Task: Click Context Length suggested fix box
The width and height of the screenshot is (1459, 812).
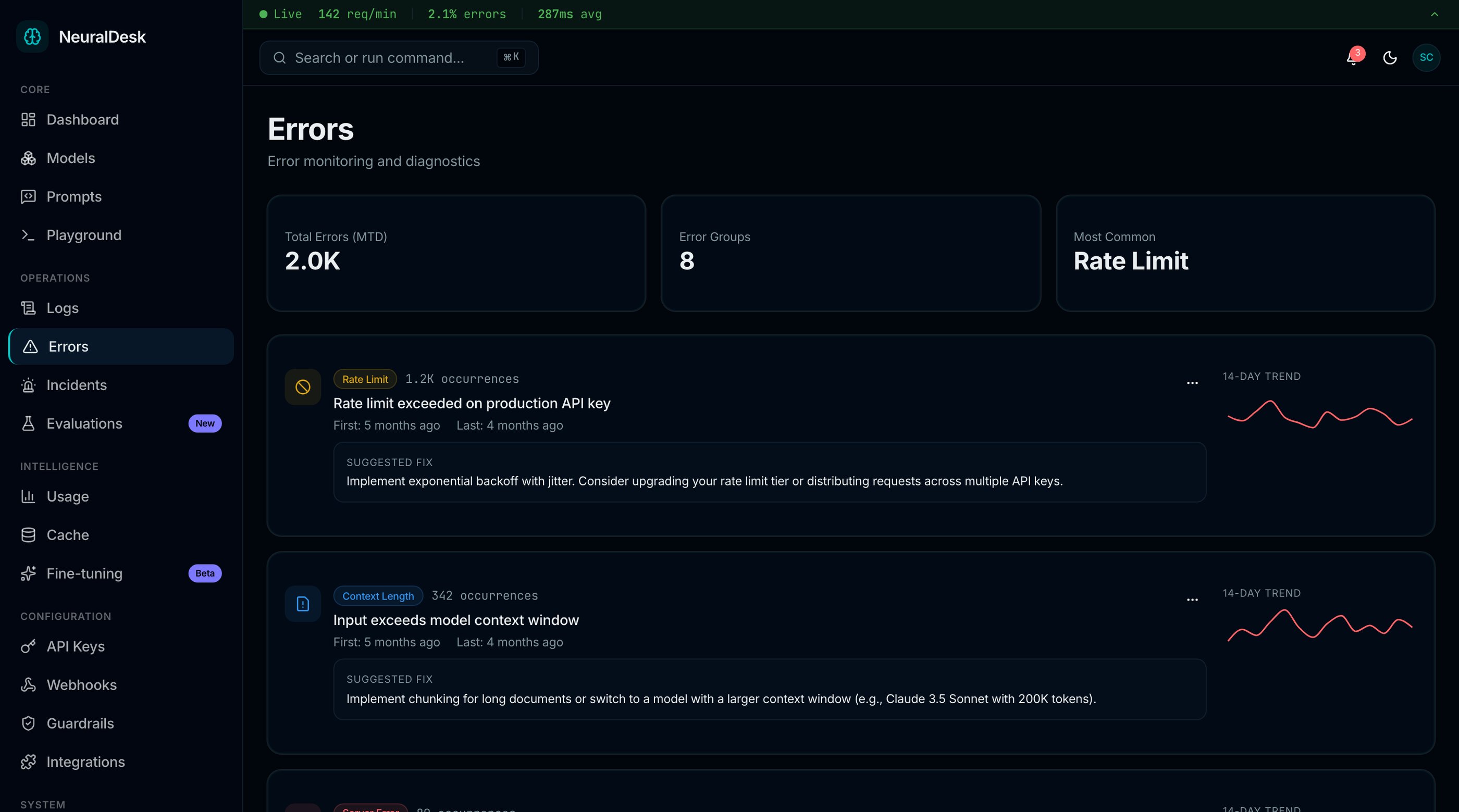Action: [770, 690]
